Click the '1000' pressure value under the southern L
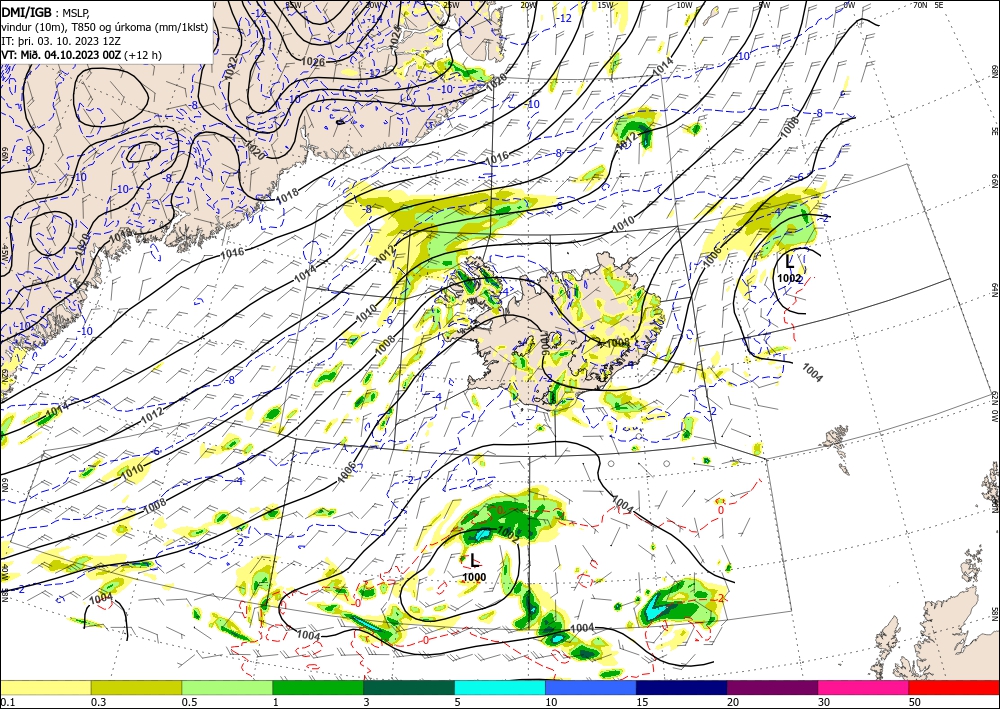The image size is (1000, 709). tap(474, 577)
